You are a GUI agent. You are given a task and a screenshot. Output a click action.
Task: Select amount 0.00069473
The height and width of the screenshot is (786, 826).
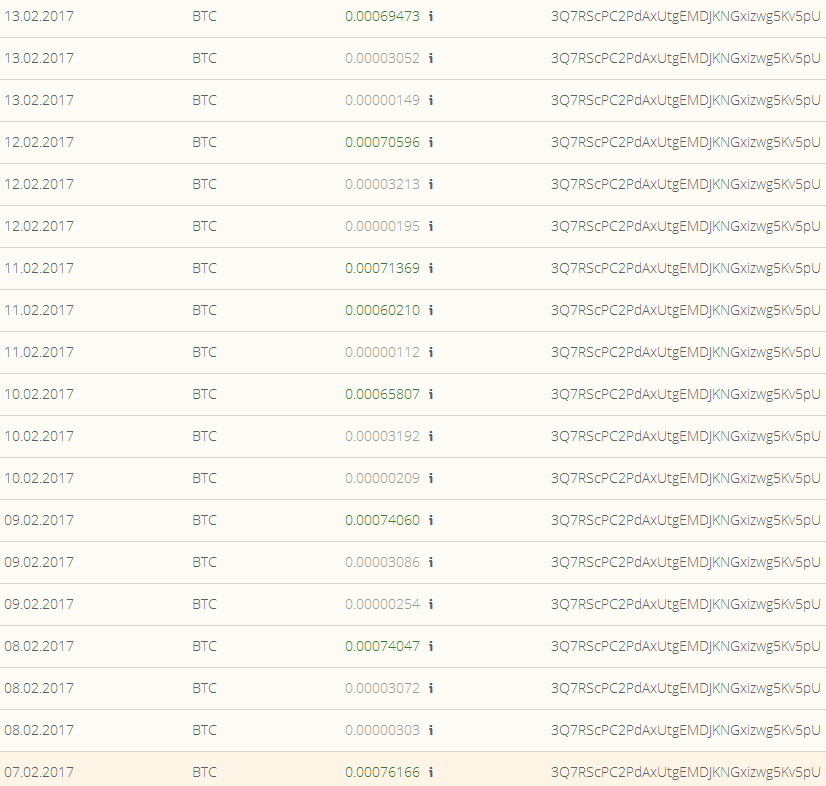[382, 16]
